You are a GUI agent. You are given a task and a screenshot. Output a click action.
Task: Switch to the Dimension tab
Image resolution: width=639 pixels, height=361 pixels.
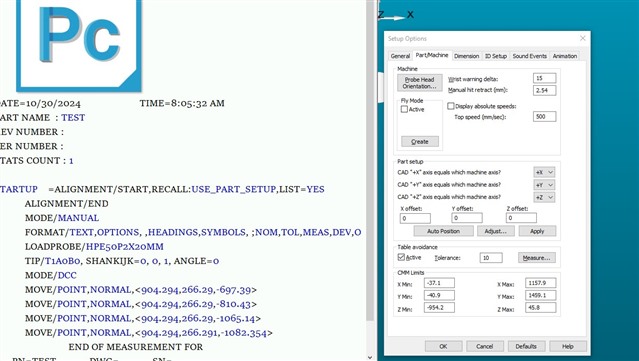(466, 56)
